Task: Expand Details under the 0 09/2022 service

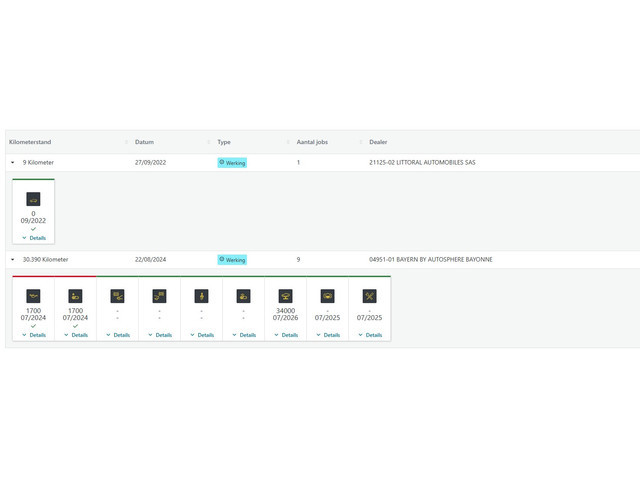Action: [x=33, y=238]
